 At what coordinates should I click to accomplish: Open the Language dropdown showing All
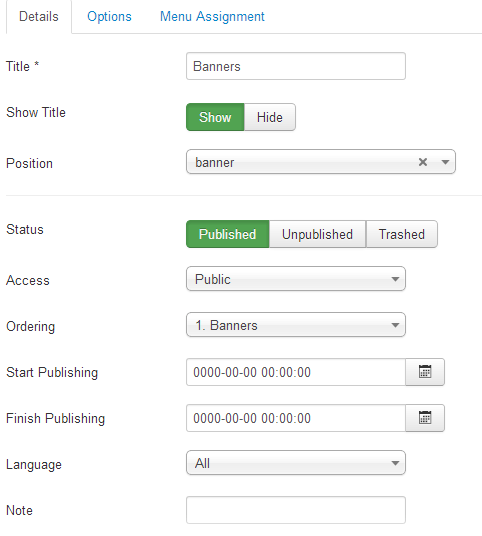[x=296, y=463]
